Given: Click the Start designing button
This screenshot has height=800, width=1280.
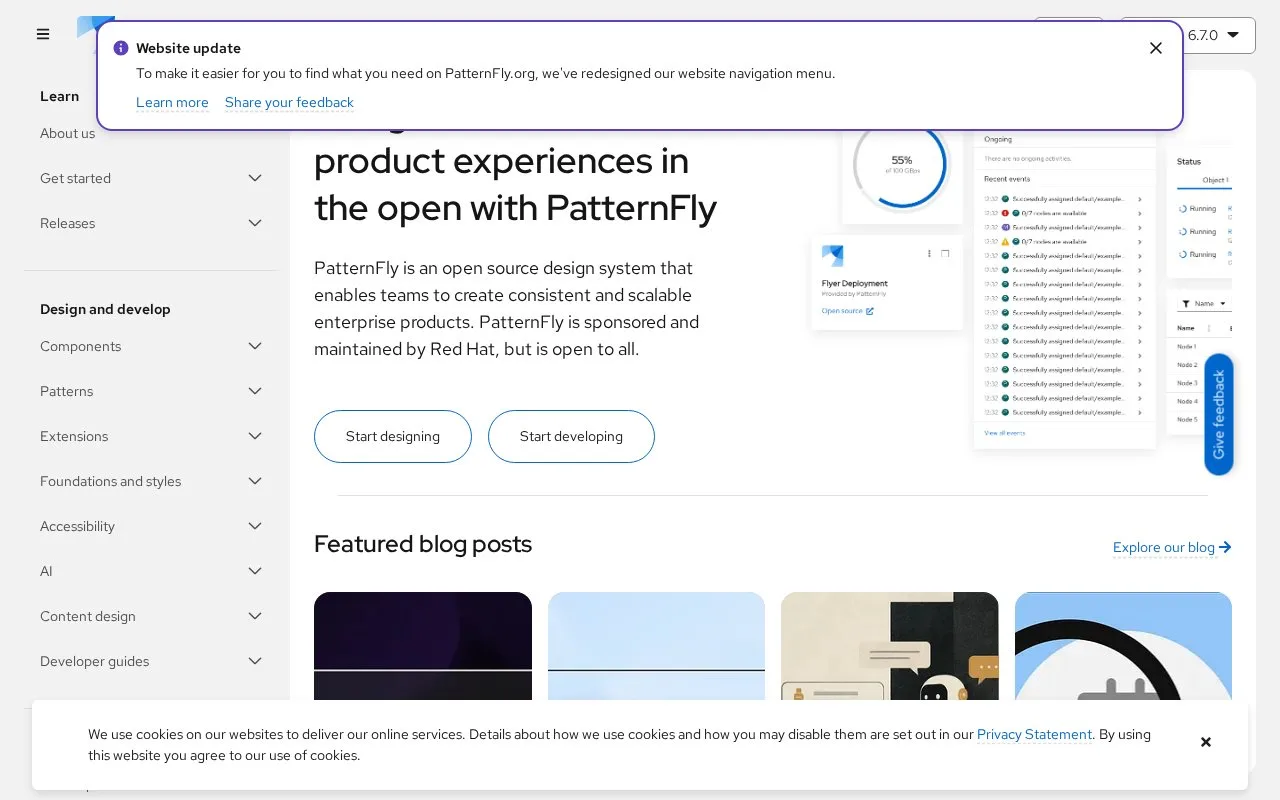Looking at the screenshot, I should coord(393,436).
